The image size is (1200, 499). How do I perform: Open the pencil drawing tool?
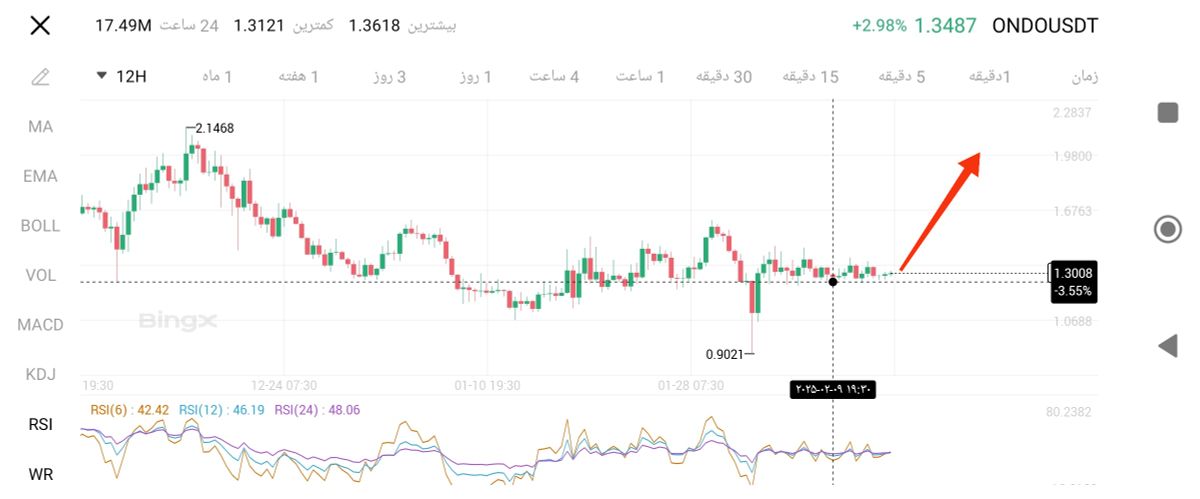click(40, 77)
